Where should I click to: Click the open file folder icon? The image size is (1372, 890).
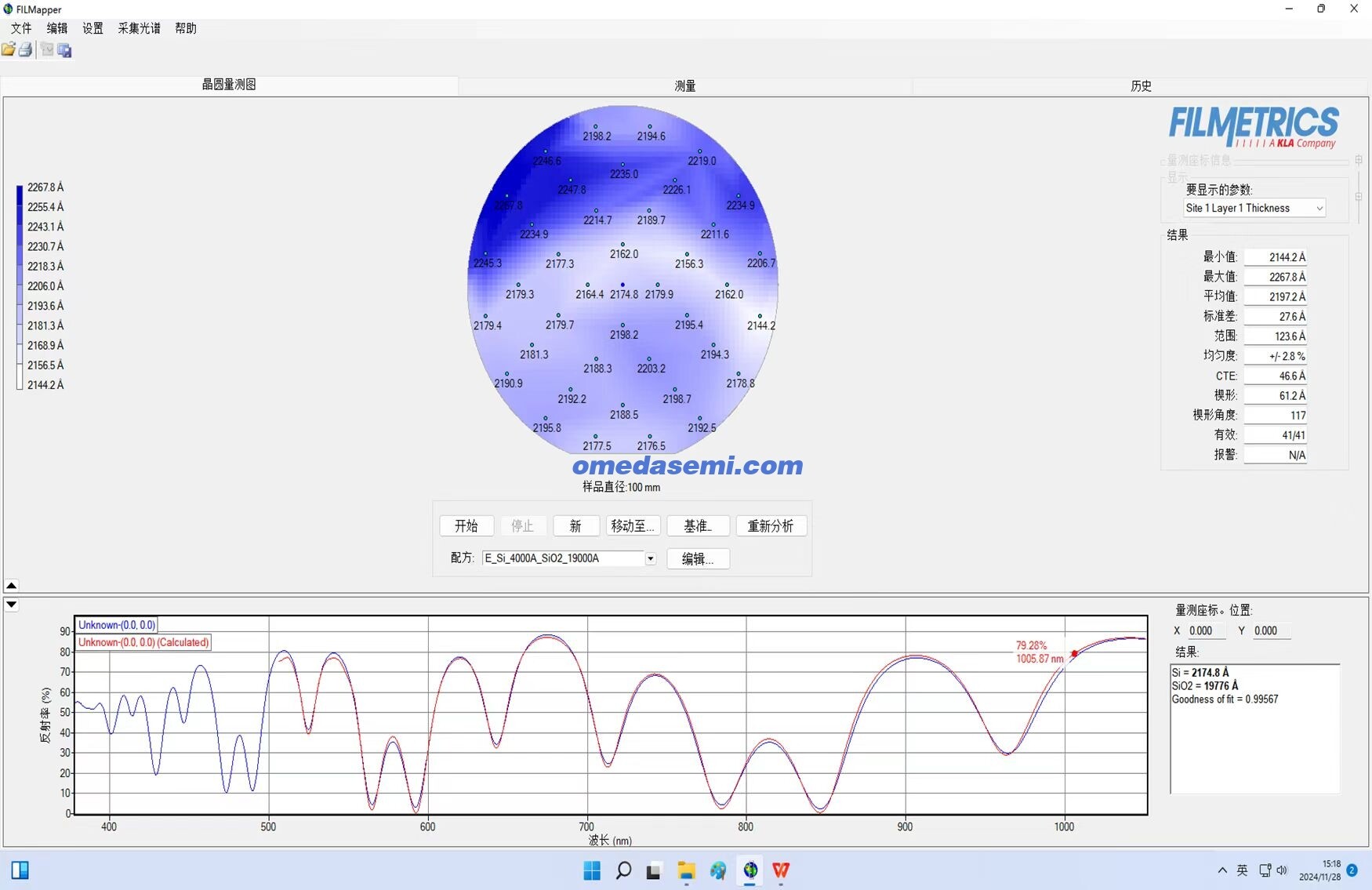pyautogui.click(x=8, y=50)
